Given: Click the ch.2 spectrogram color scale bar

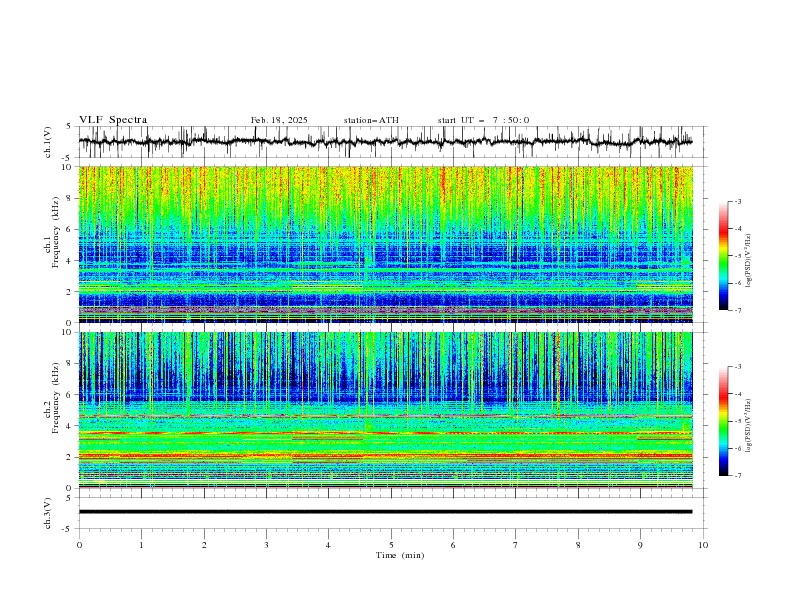Looking at the screenshot, I should tap(723, 421).
